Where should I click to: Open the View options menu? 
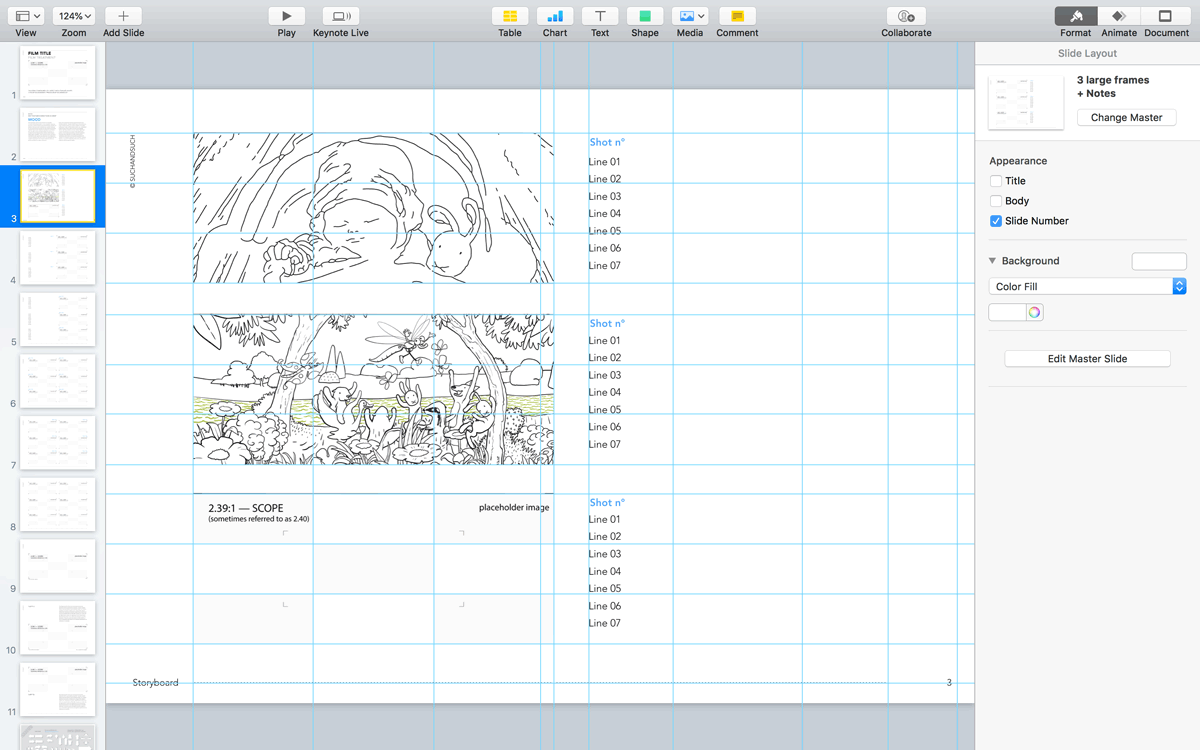click(x=27, y=16)
